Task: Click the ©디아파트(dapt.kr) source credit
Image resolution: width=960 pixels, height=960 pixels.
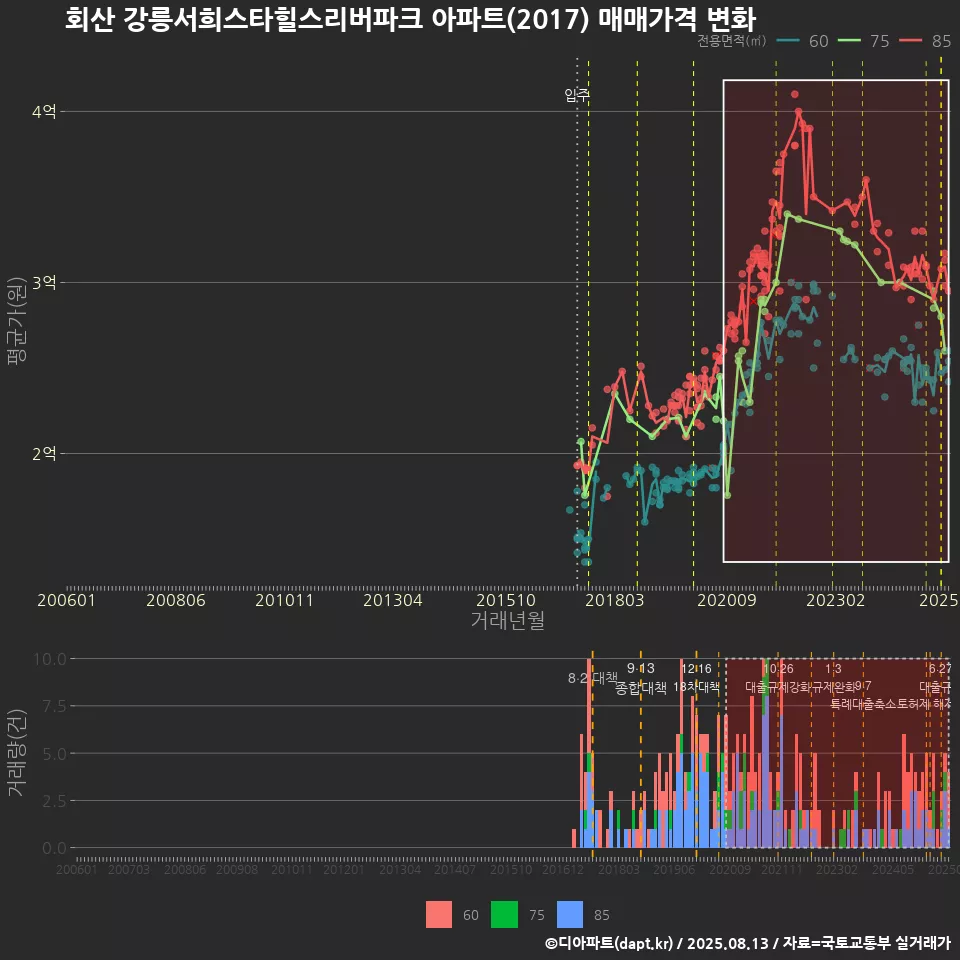Action: click(609, 943)
